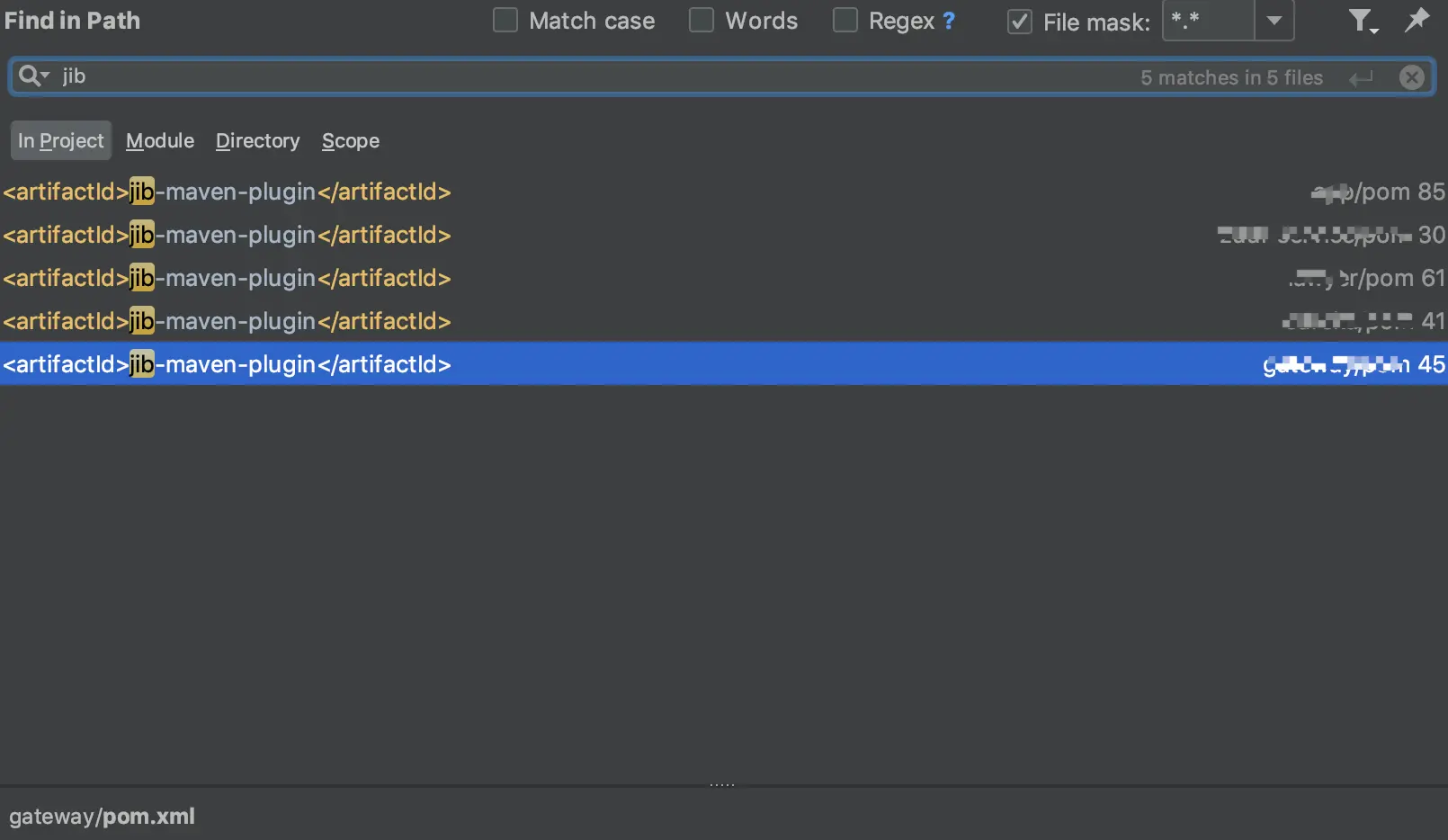Click the newline enter arrow icon
The image size is (1448, 840).
point(1361,78)
